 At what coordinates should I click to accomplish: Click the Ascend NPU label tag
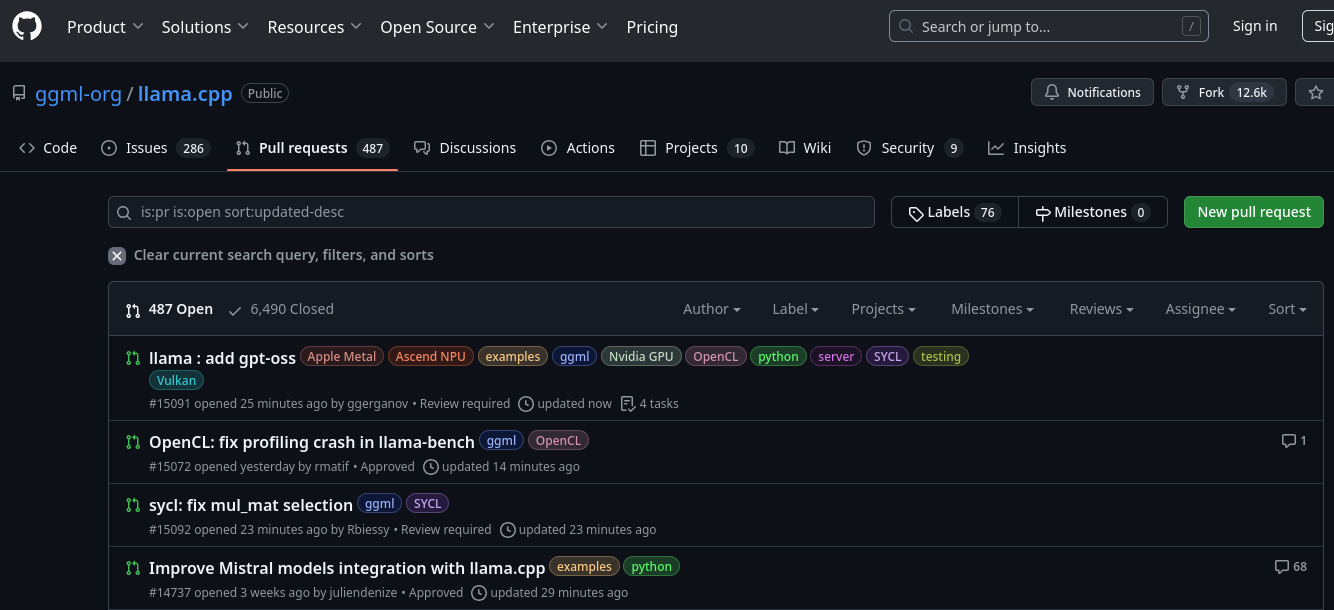[x=431, y=356]
